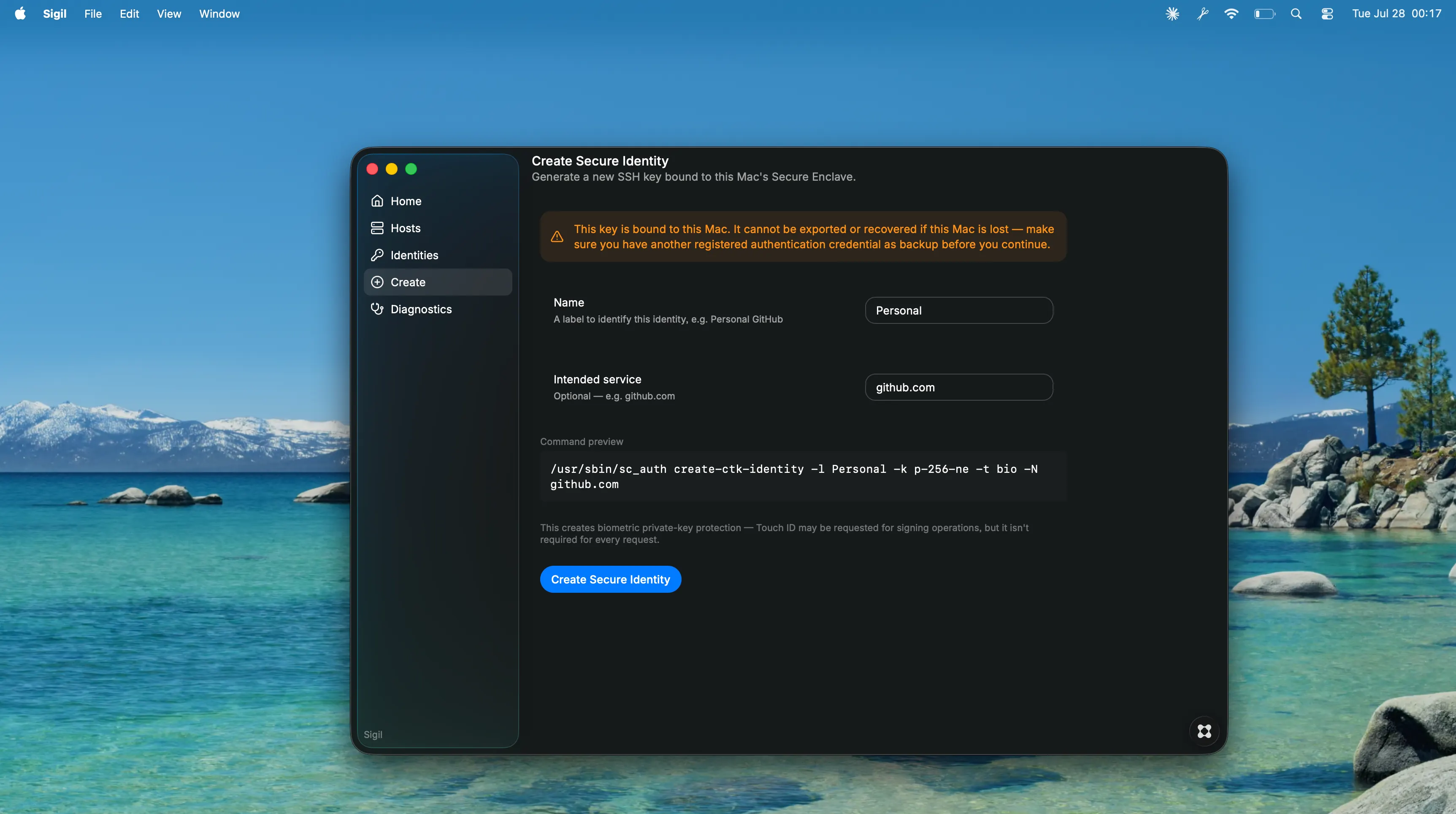The width and height of the screenshot is (1456, 814).
Task: Click the orange warning triangle icon
Action: pos(557,237)
